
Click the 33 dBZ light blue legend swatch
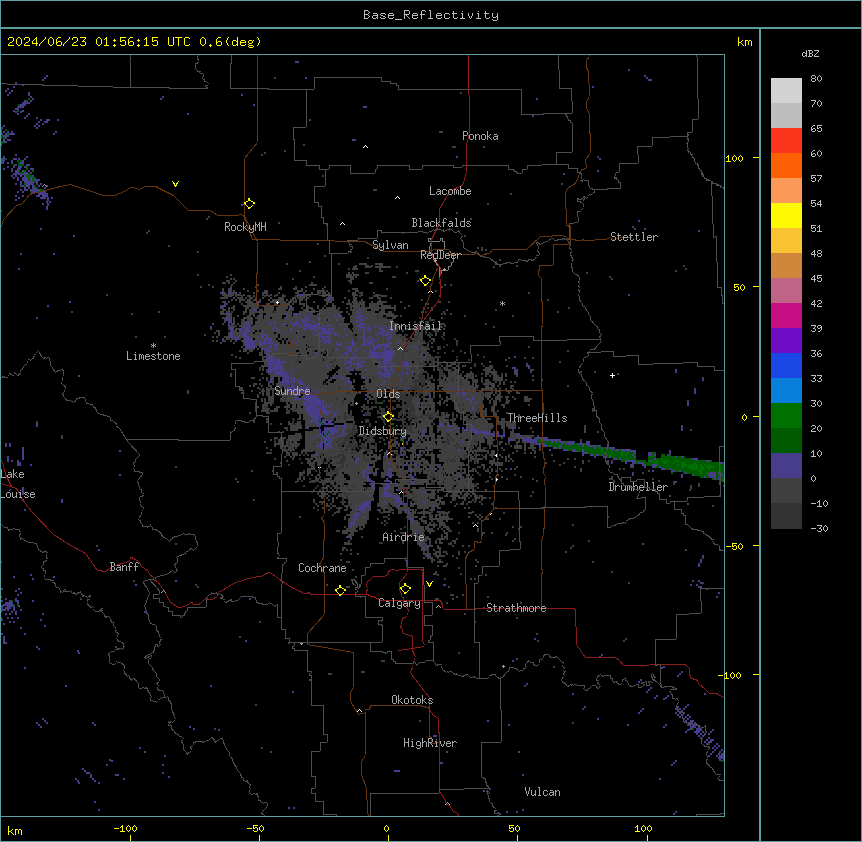[786, 390]
